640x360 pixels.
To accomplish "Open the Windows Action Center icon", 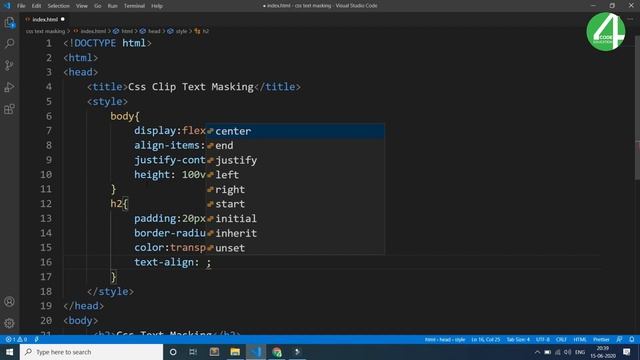I will click(627, 352).
